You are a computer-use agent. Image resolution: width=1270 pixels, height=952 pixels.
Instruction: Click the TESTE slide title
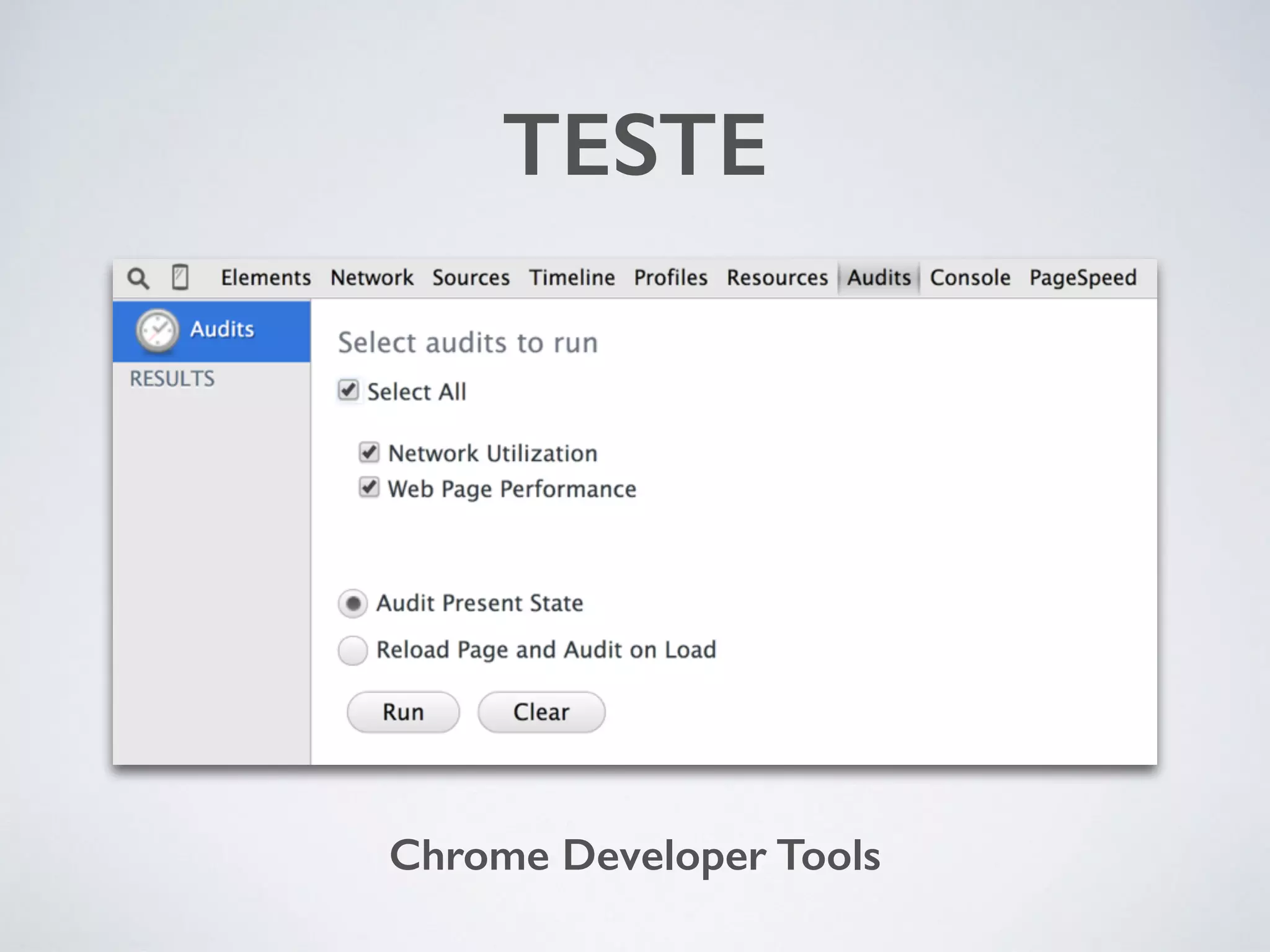[x=635, y=145]
